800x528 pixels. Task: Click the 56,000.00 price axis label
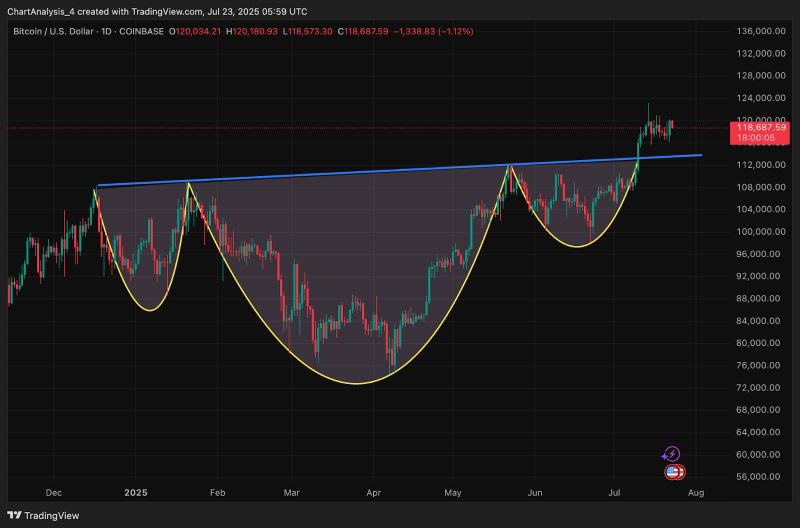(759, 477)
